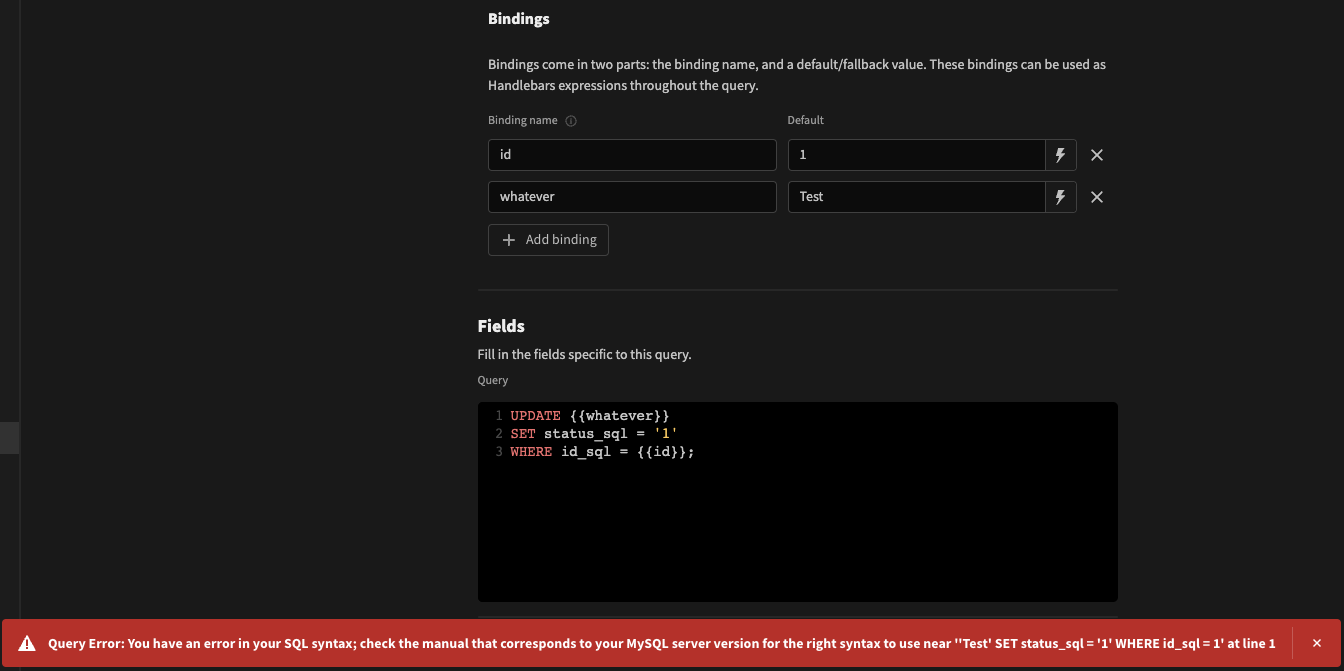The height and width of the screenshot is (671, 1344).
Task: Open the binding picker for the id default
Action: tap(1060, 154)
